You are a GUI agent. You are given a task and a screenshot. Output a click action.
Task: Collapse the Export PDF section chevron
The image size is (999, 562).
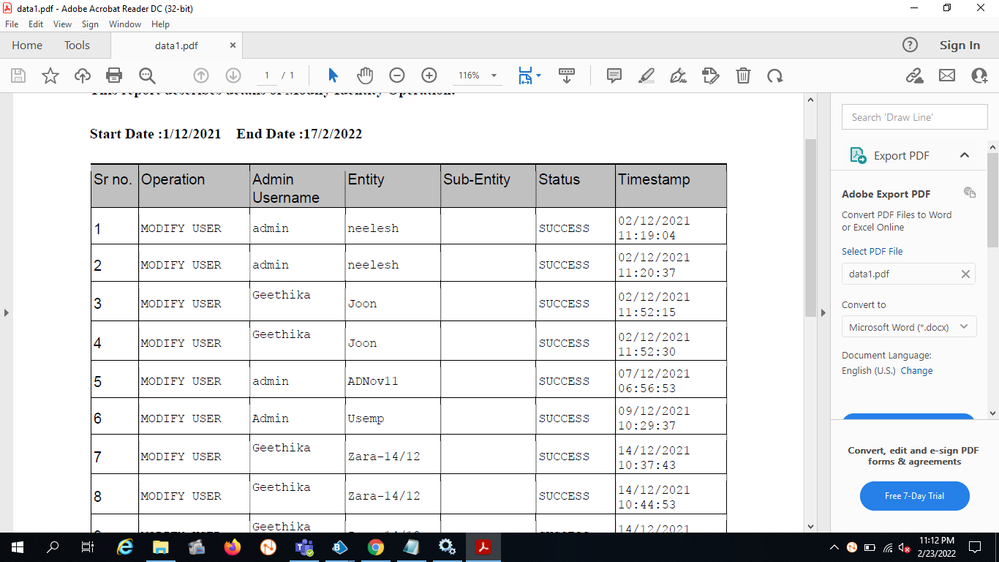point(965,155)
